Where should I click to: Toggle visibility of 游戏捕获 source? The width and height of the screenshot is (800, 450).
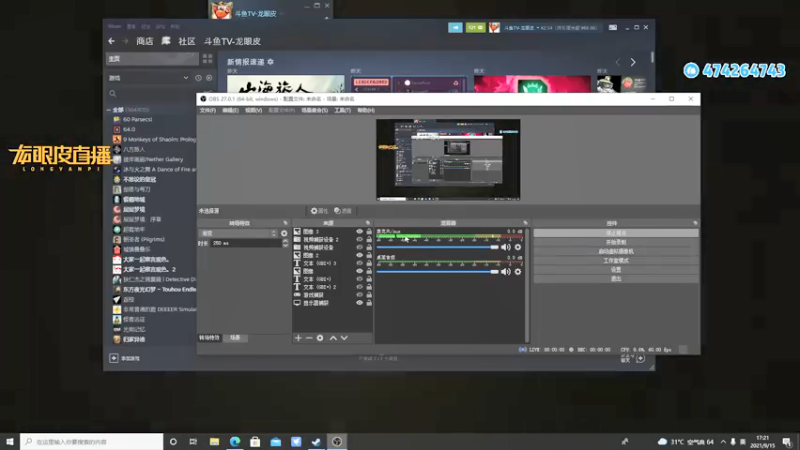(360, 295)
